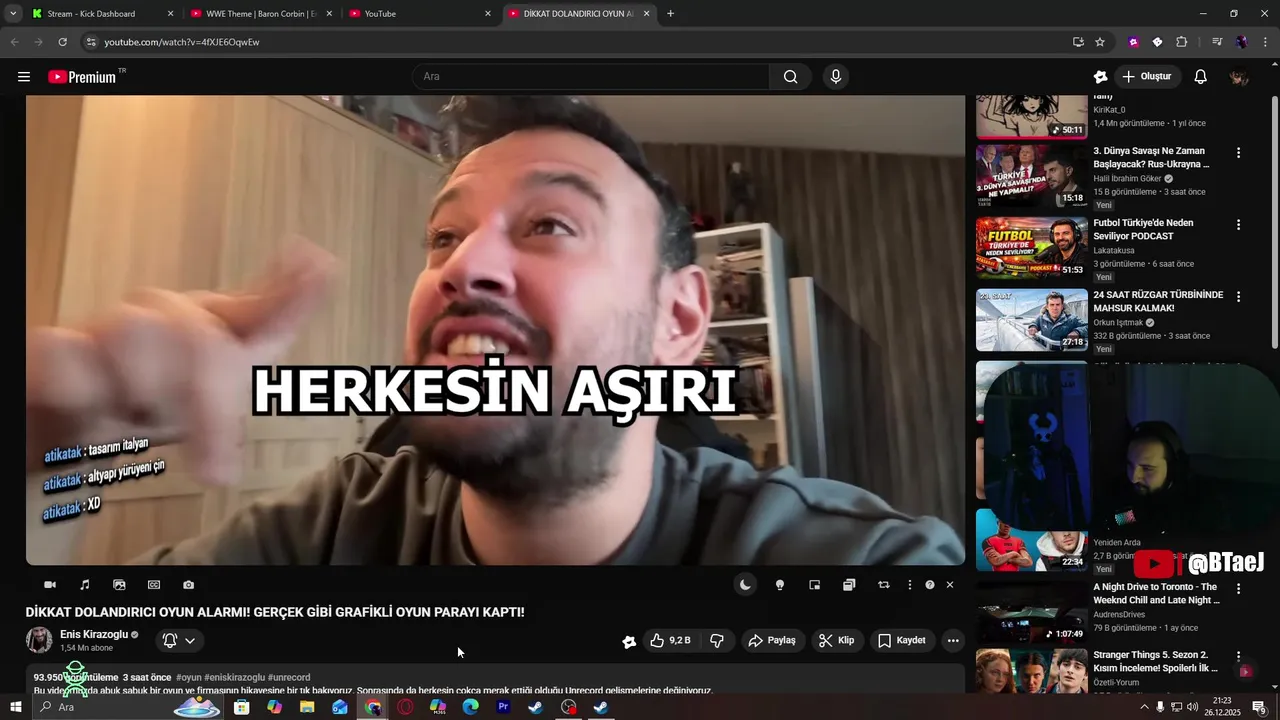The width and height of the screenshot is (1280, 720).
Task: Open options for the Night Drive to Toronto video
Action: 1238,589
